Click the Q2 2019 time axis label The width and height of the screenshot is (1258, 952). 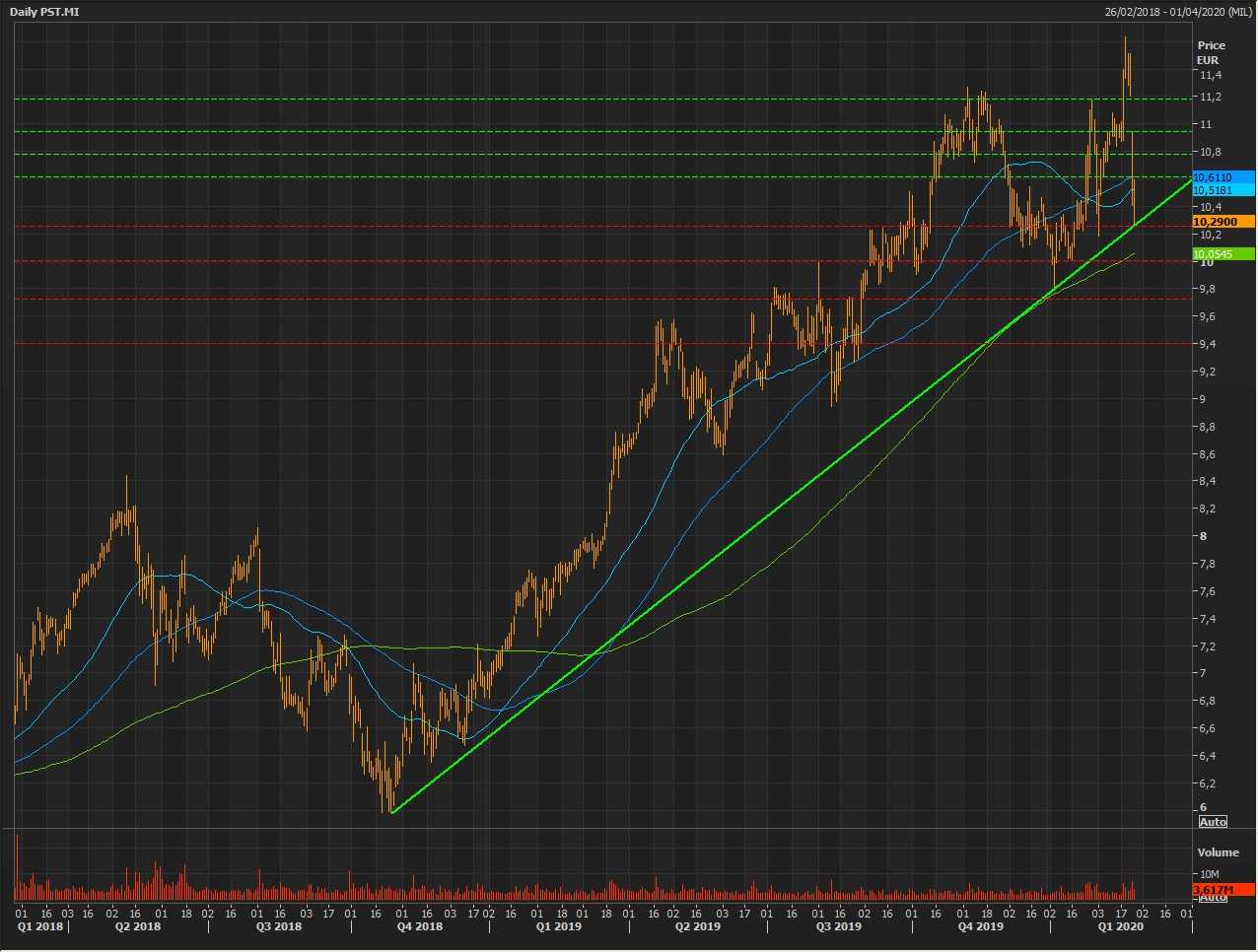698,926
